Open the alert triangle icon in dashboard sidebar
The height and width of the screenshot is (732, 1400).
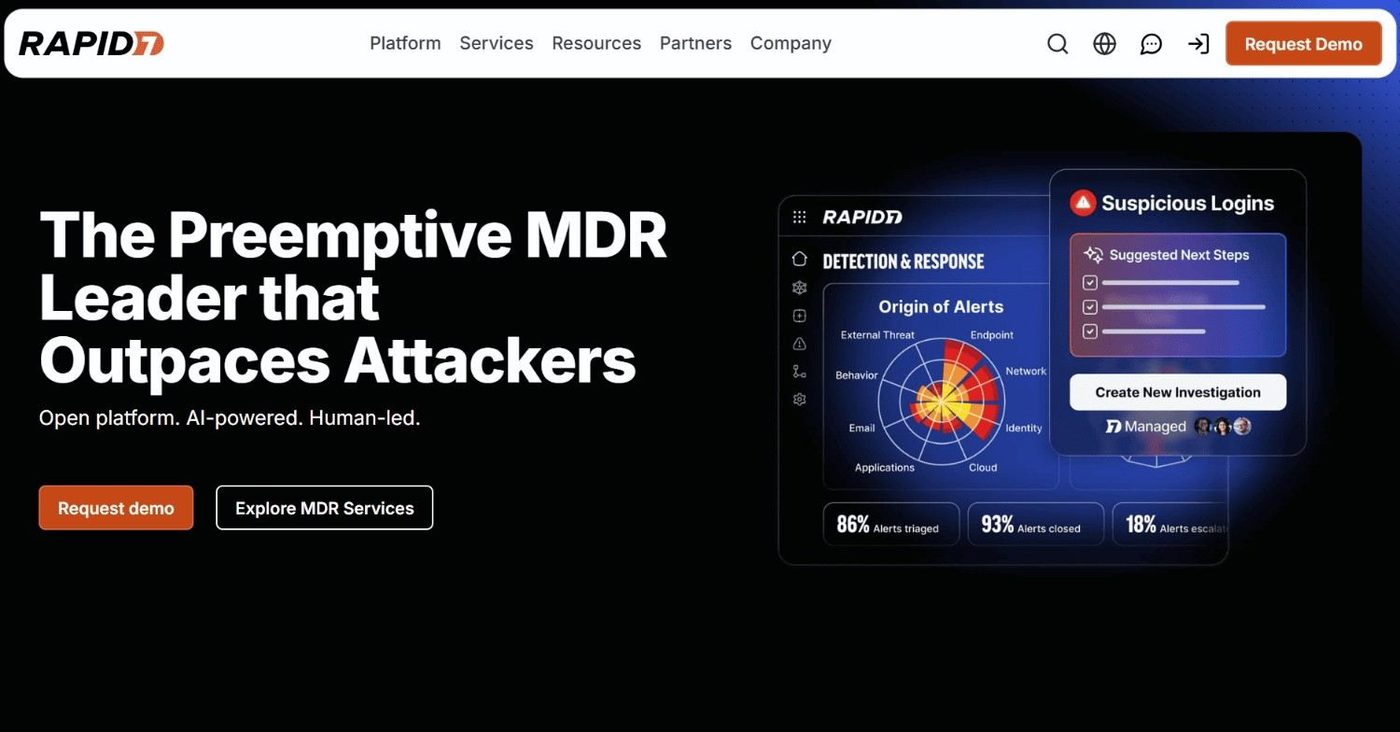[799, 344]
